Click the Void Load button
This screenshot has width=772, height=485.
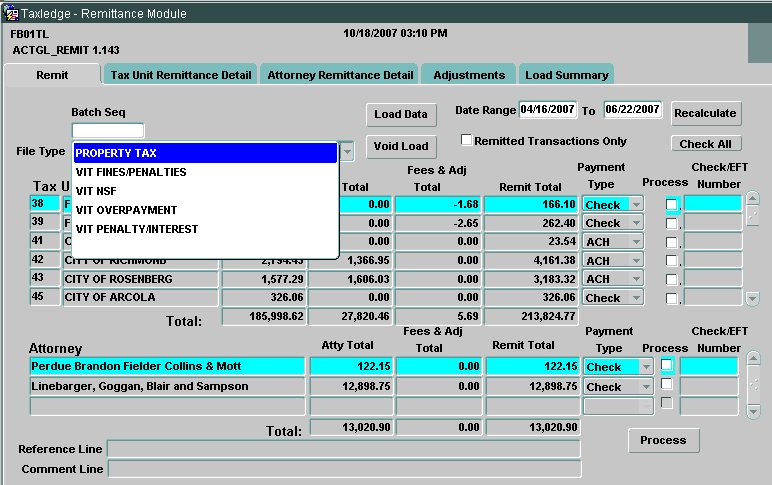tap(400, 146)
